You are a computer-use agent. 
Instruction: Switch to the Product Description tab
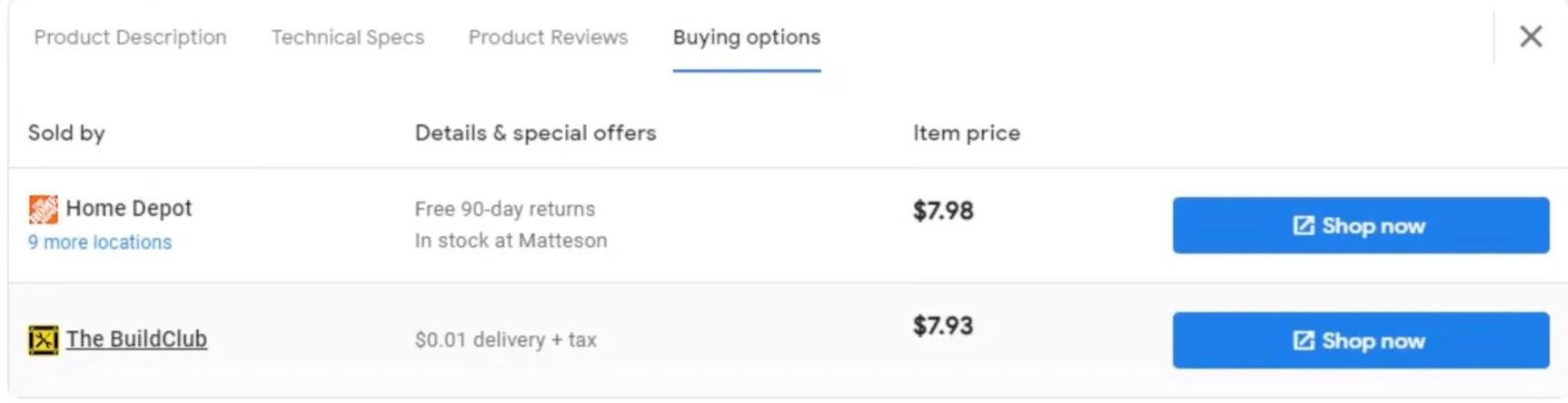click(x=131, y=37)
